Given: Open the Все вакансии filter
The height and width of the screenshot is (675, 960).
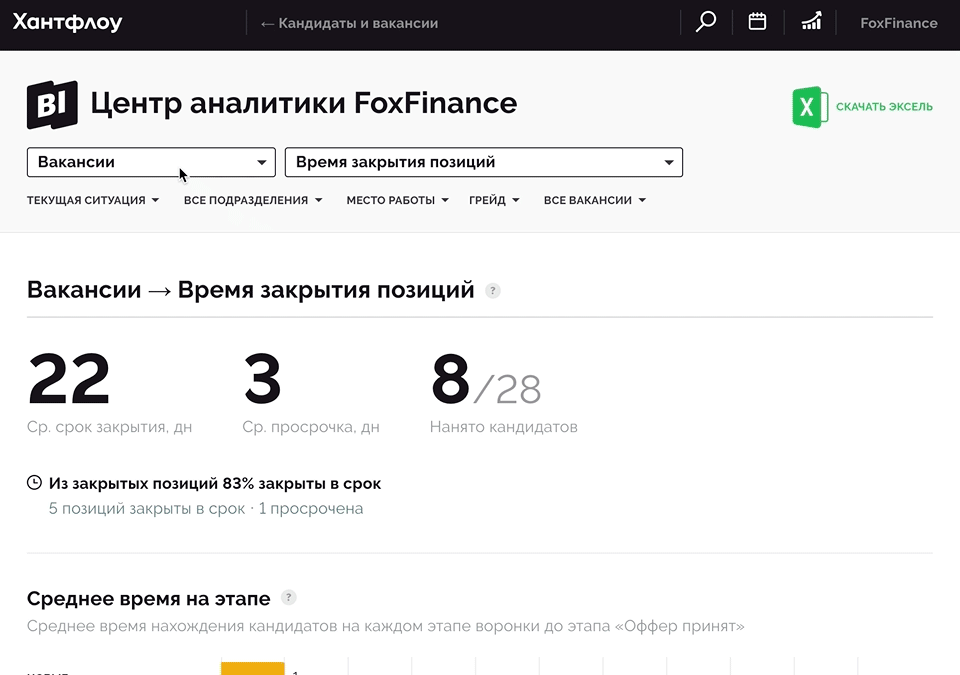Looking at the screenshot, I should (594, 200).
